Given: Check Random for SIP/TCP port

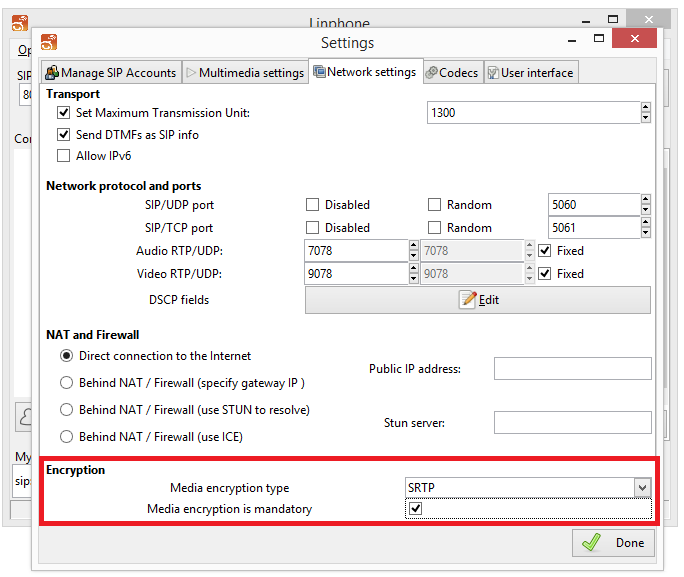Looking at the screenshot, I should tap(435, 228).
